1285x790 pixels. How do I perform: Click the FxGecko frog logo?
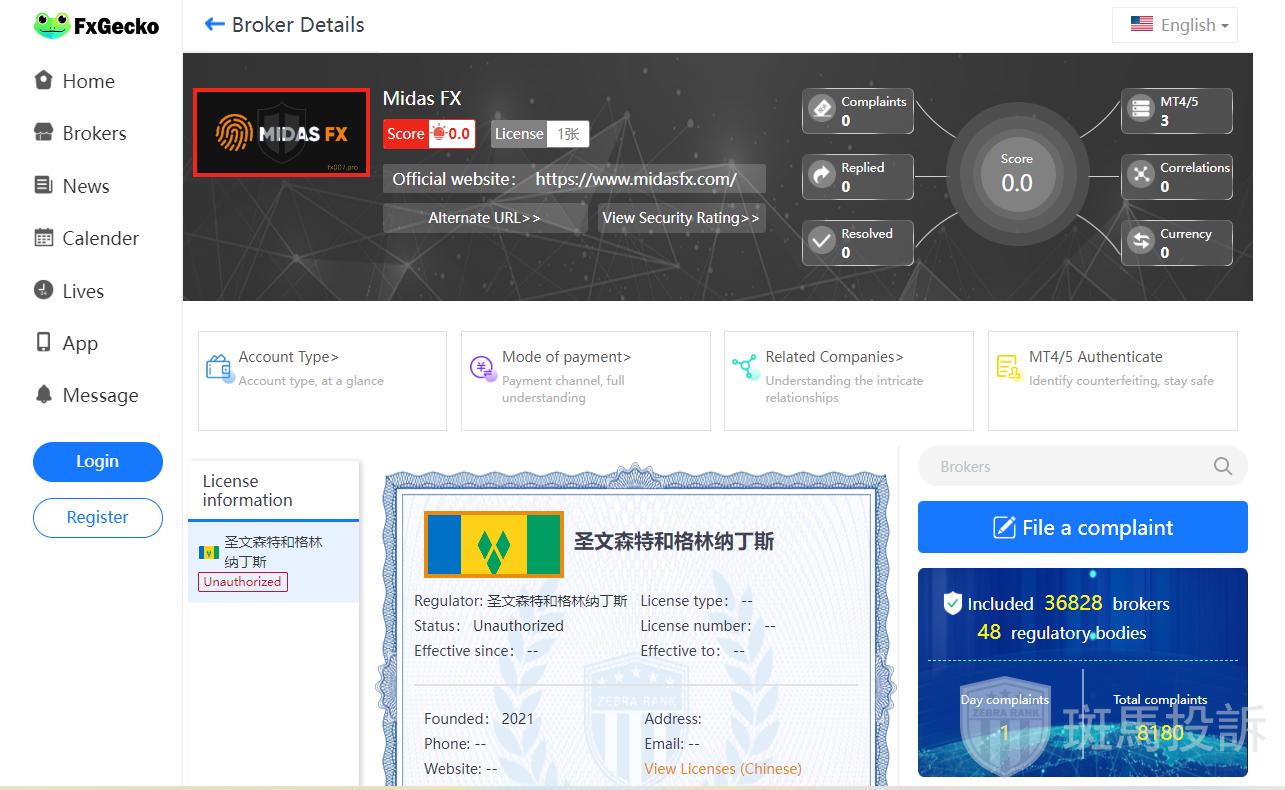(51, 26)
